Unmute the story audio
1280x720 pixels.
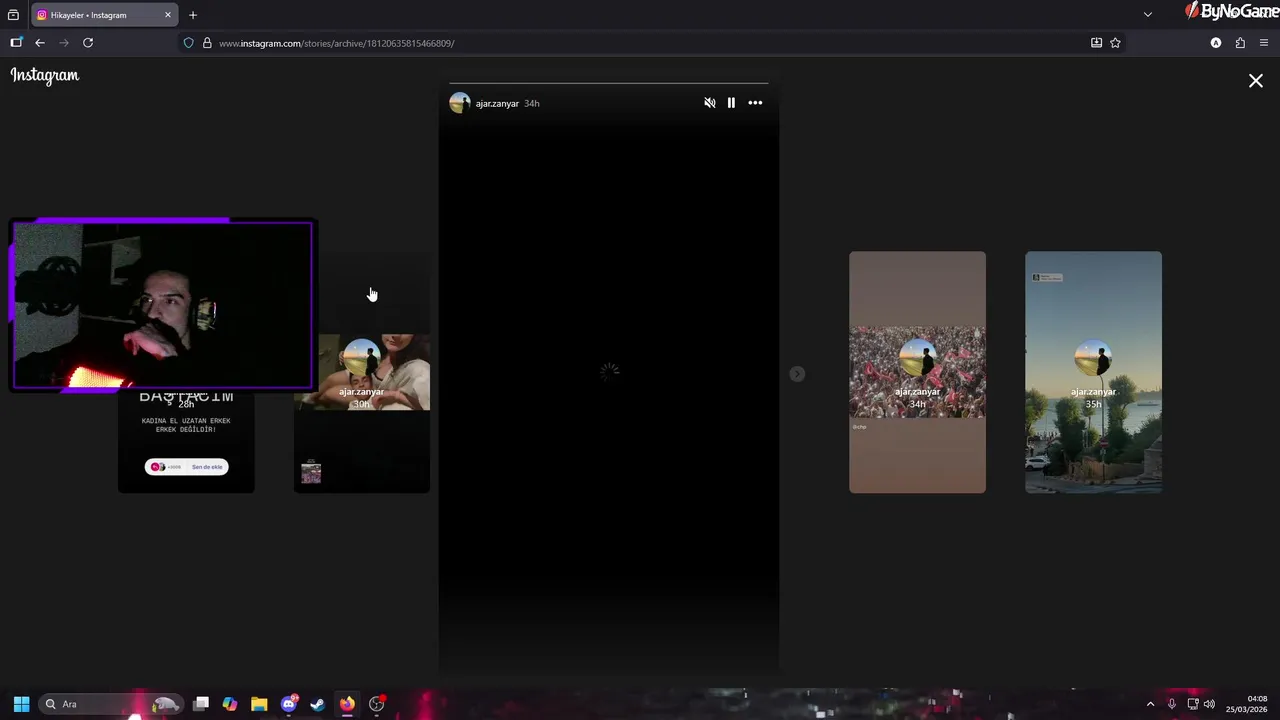[x=710, y=103]
